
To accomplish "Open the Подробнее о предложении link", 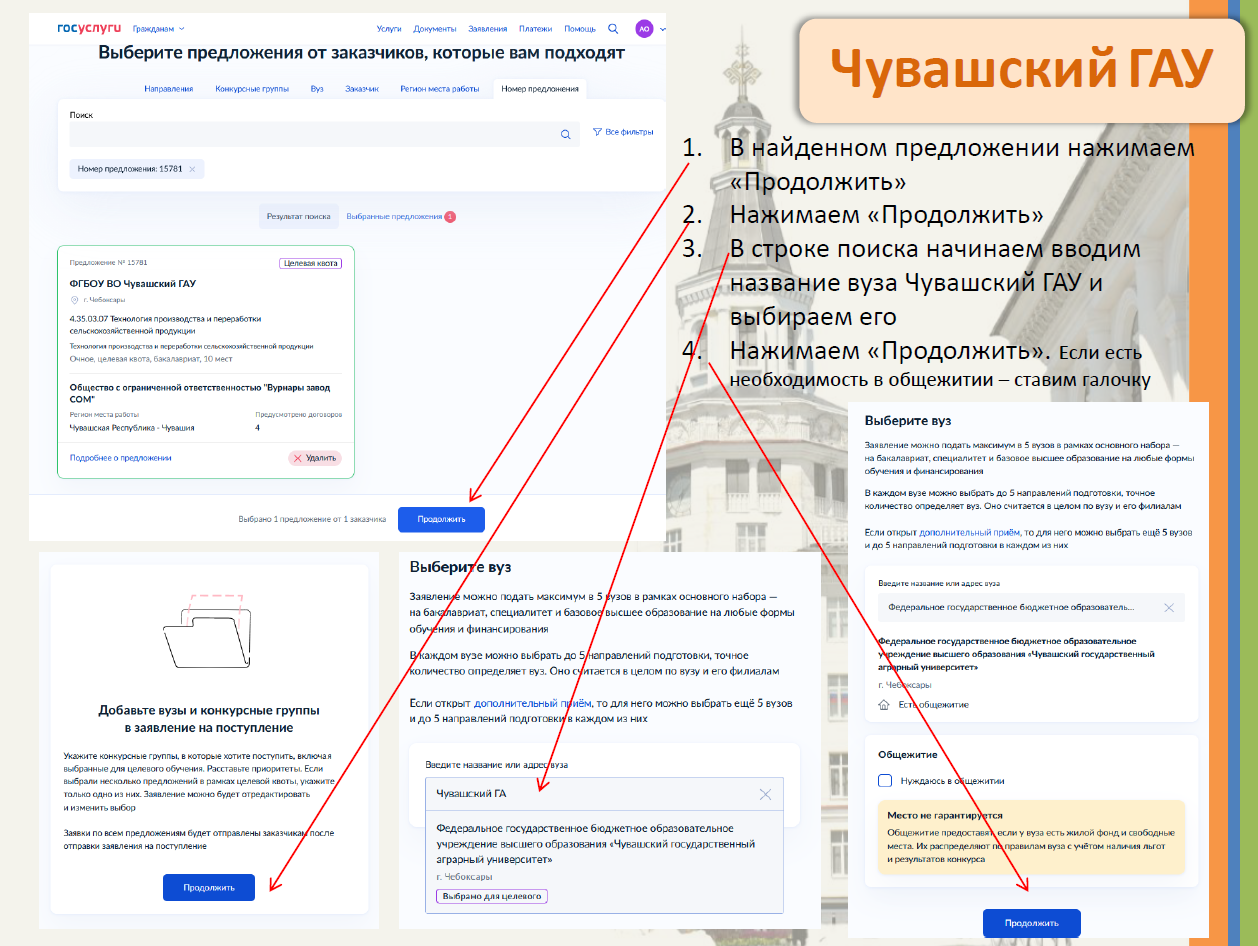I will 120,458.
